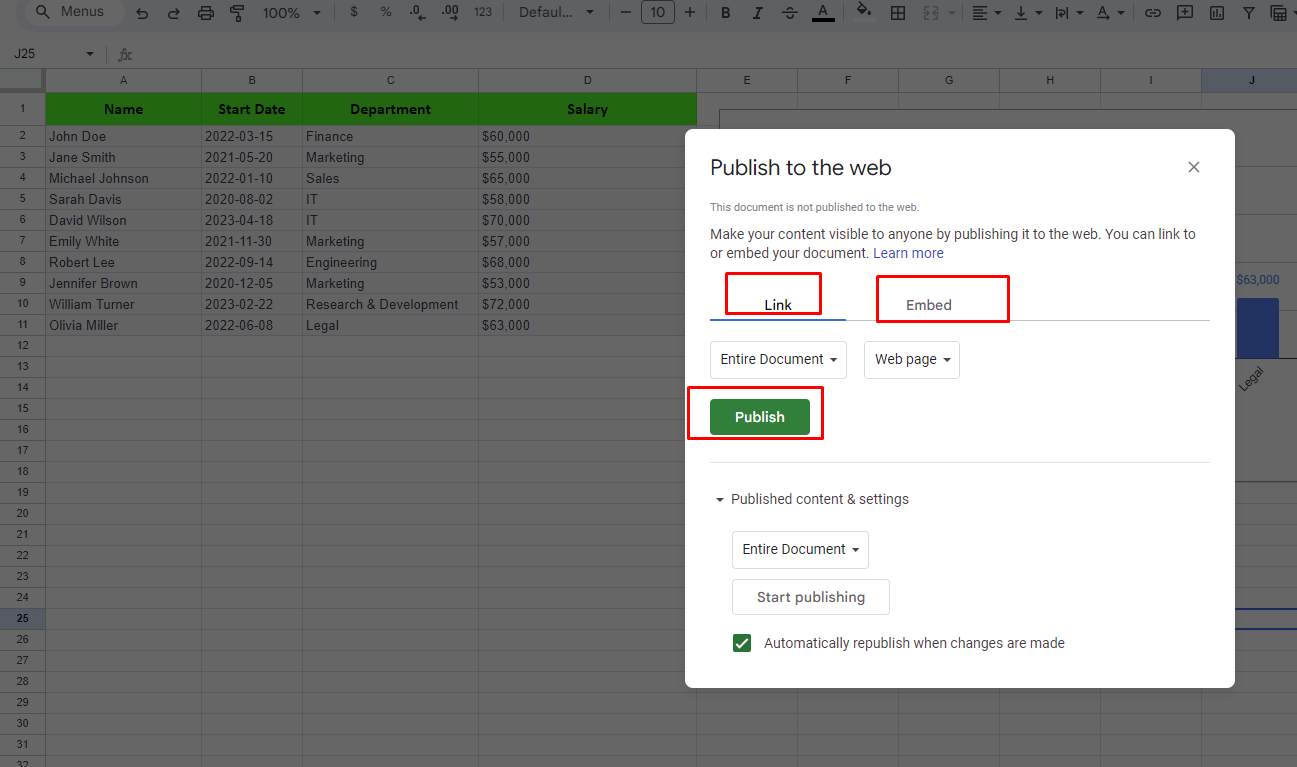Click the Research & Development cell
1297x767 pixels.
[391, 304]
